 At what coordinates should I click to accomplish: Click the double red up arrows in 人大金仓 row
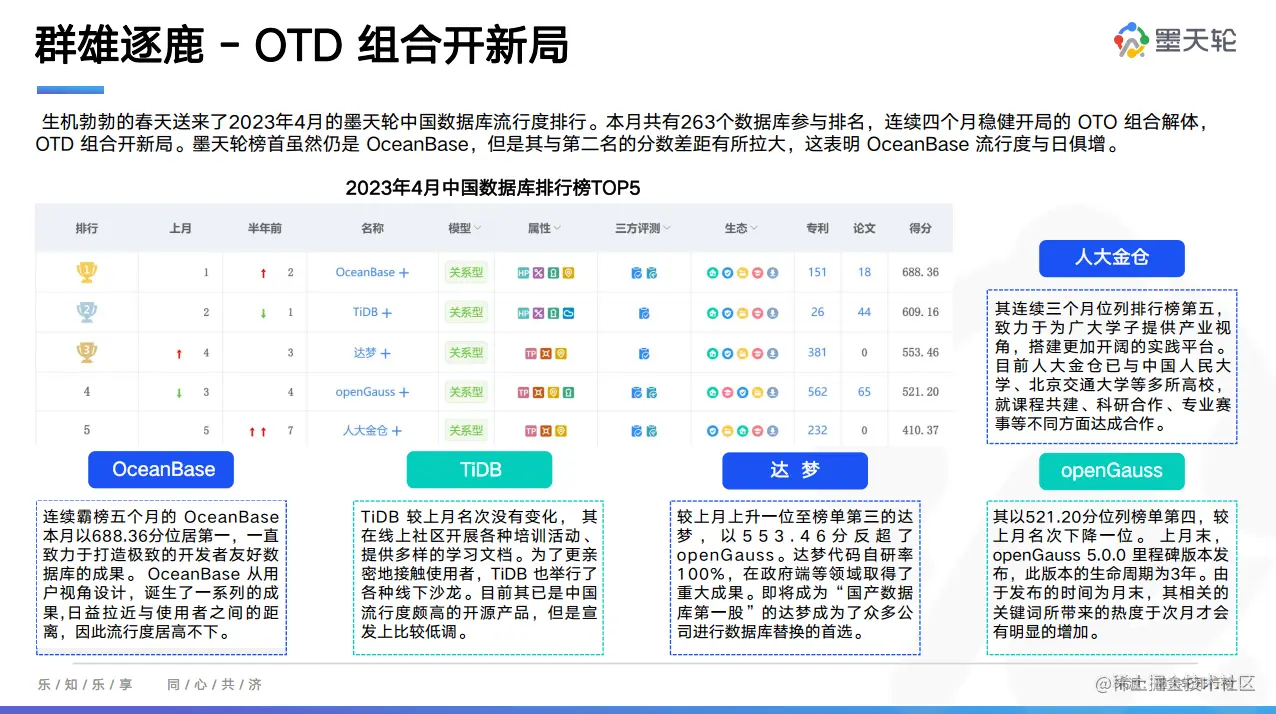click(x=258, y=431)
